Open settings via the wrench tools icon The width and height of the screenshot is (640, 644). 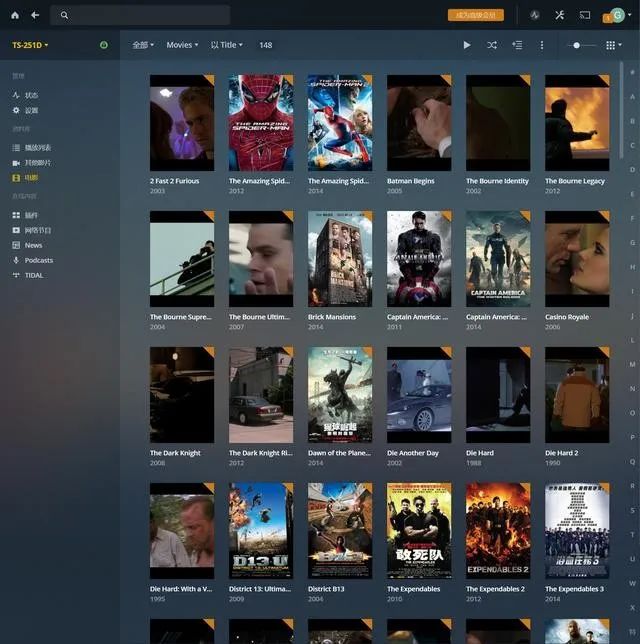559,15
